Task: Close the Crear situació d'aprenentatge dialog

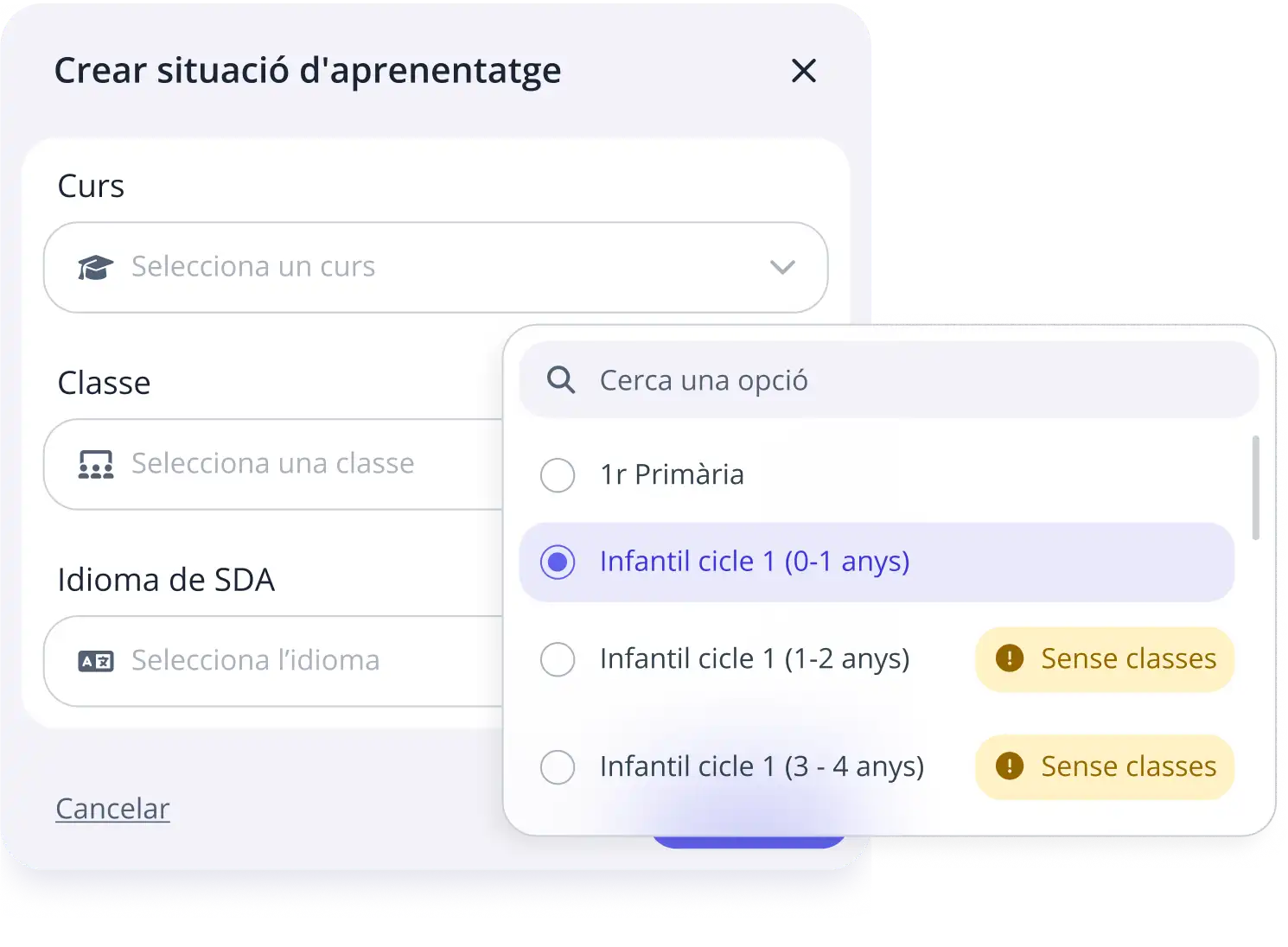Action: [804, 71]
